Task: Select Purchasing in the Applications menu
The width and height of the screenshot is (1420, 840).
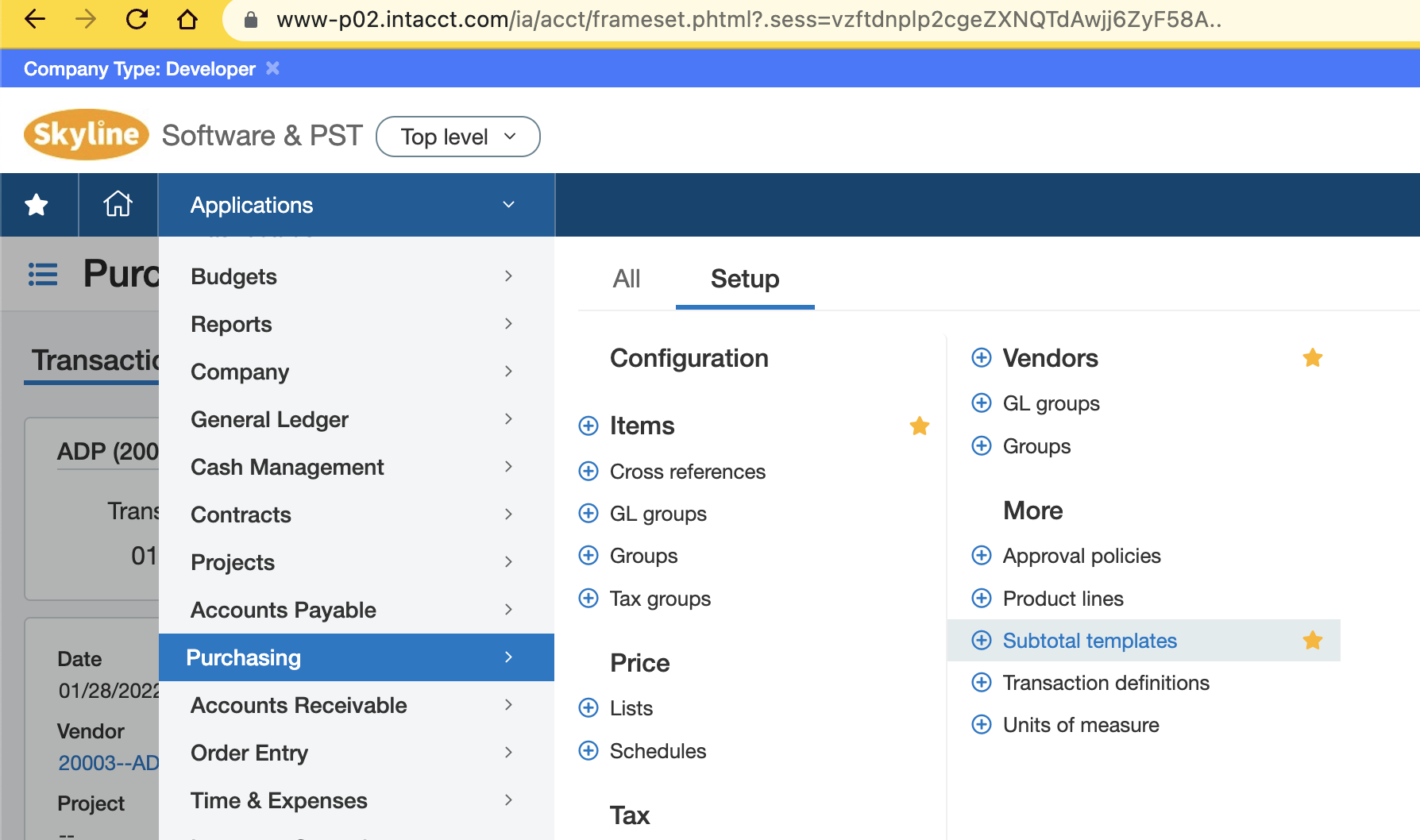Action: 244,657
